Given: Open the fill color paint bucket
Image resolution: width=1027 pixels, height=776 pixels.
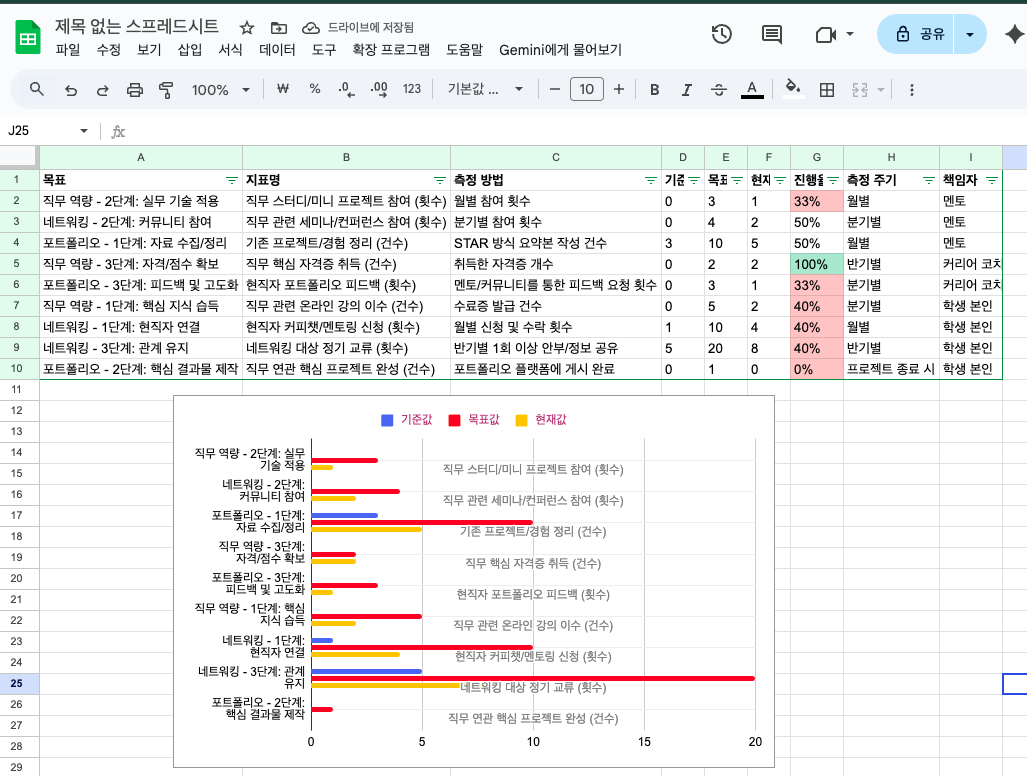Looking at the screenshot, I should [793, 90].
